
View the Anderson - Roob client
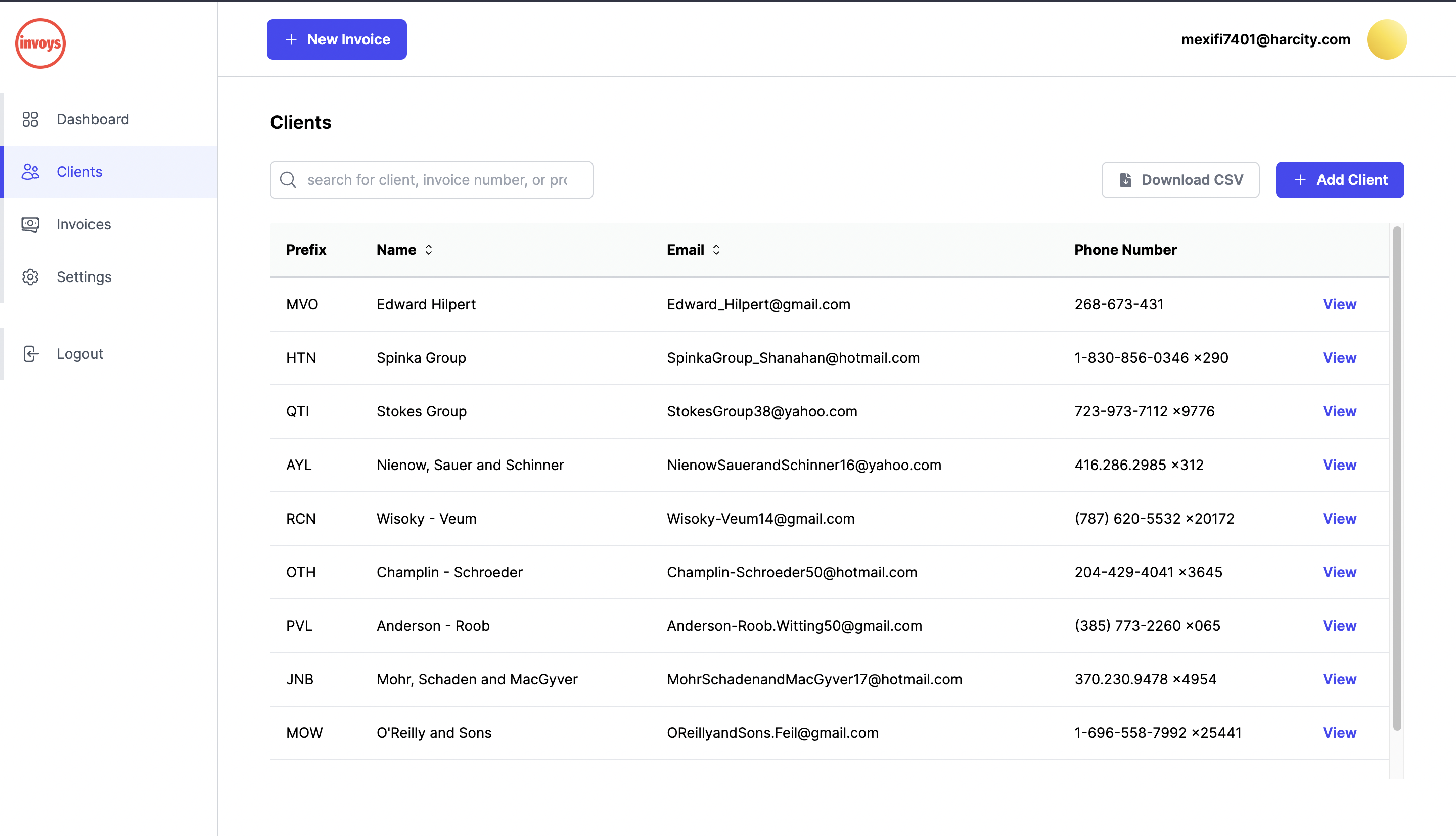[1339, 626]
